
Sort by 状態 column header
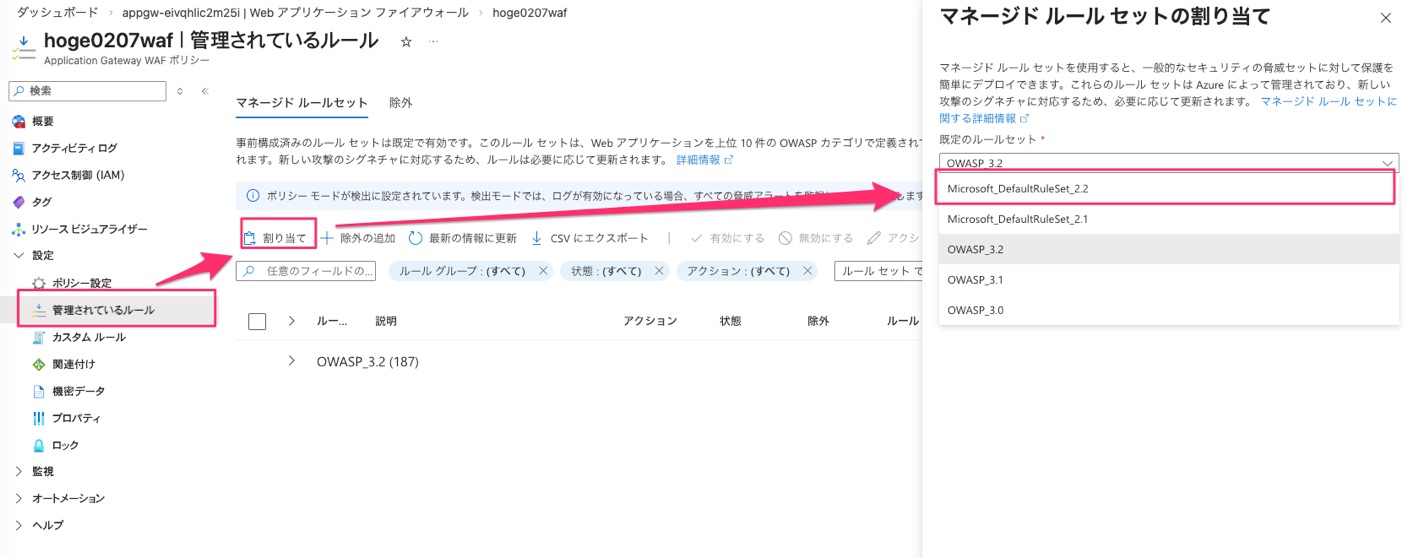(x=730, y=321)
